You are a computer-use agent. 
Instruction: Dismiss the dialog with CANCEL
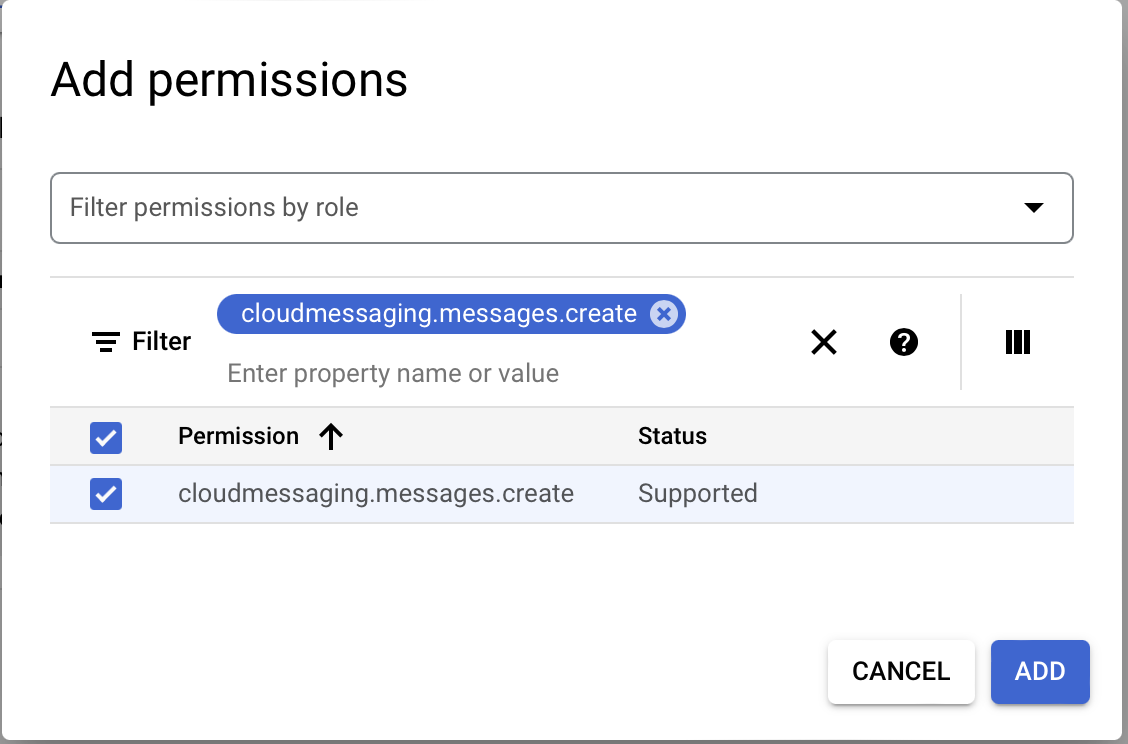(x=900, y=671)
